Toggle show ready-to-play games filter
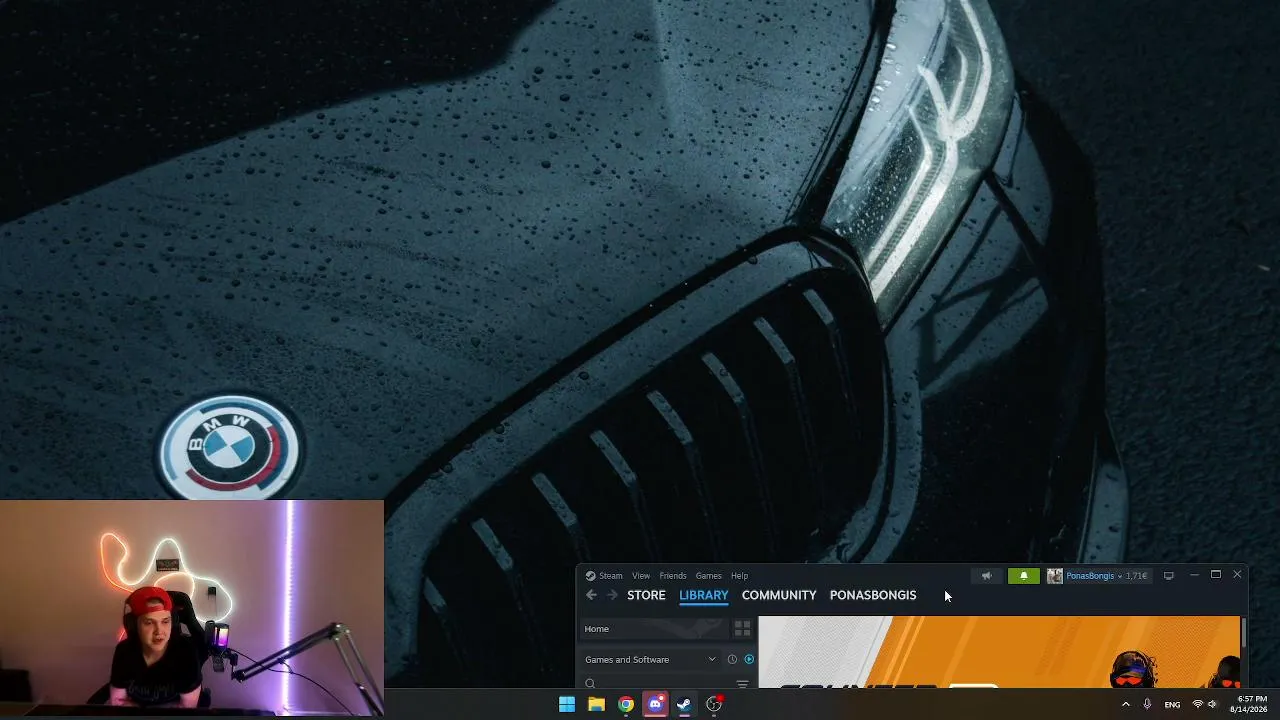The image size is (1280, 720). [749, 659]
